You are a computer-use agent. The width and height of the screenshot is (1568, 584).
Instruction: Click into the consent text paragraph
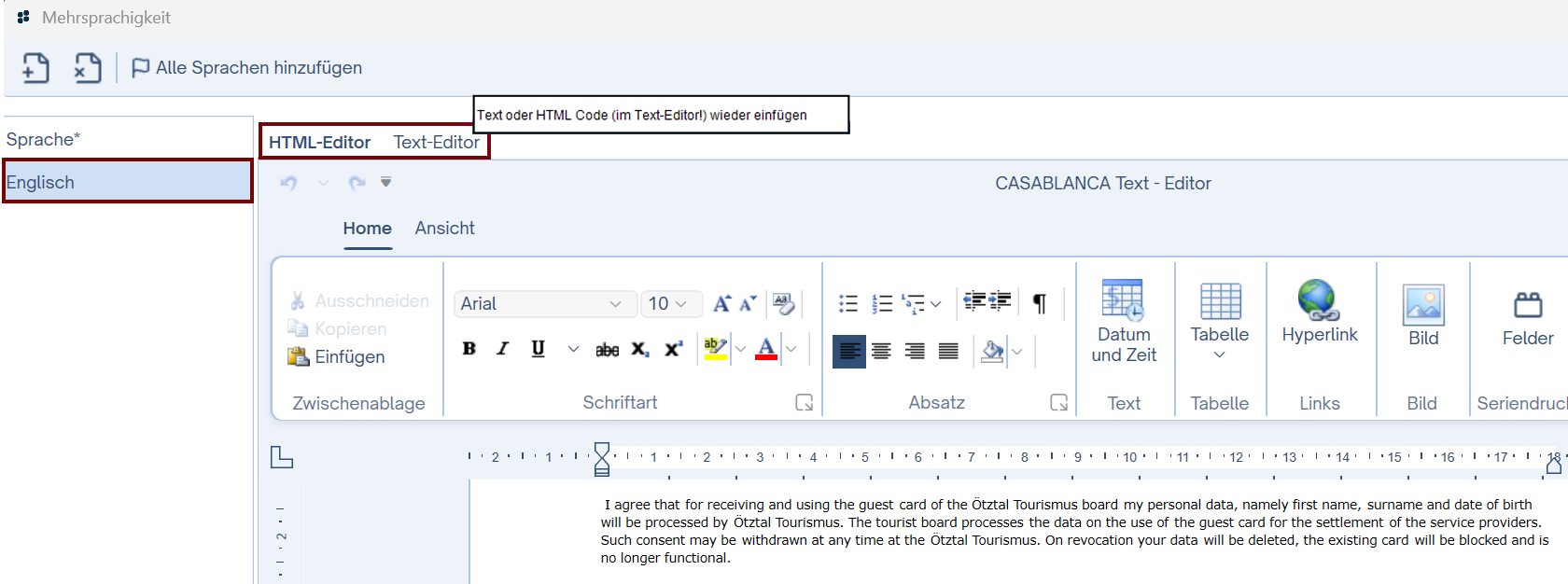(1074, 531)
